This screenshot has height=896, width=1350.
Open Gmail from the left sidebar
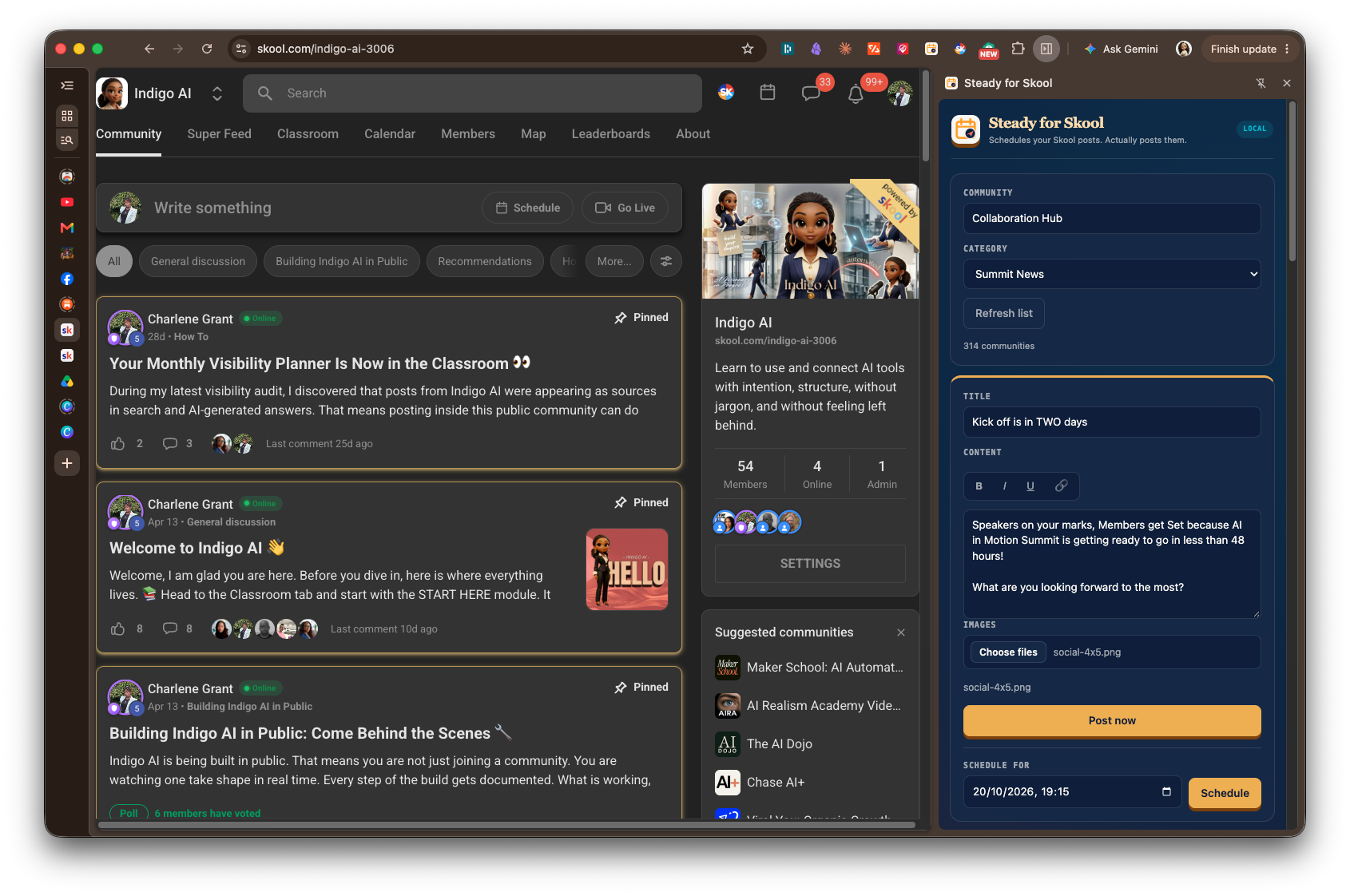tap(67, 228)
